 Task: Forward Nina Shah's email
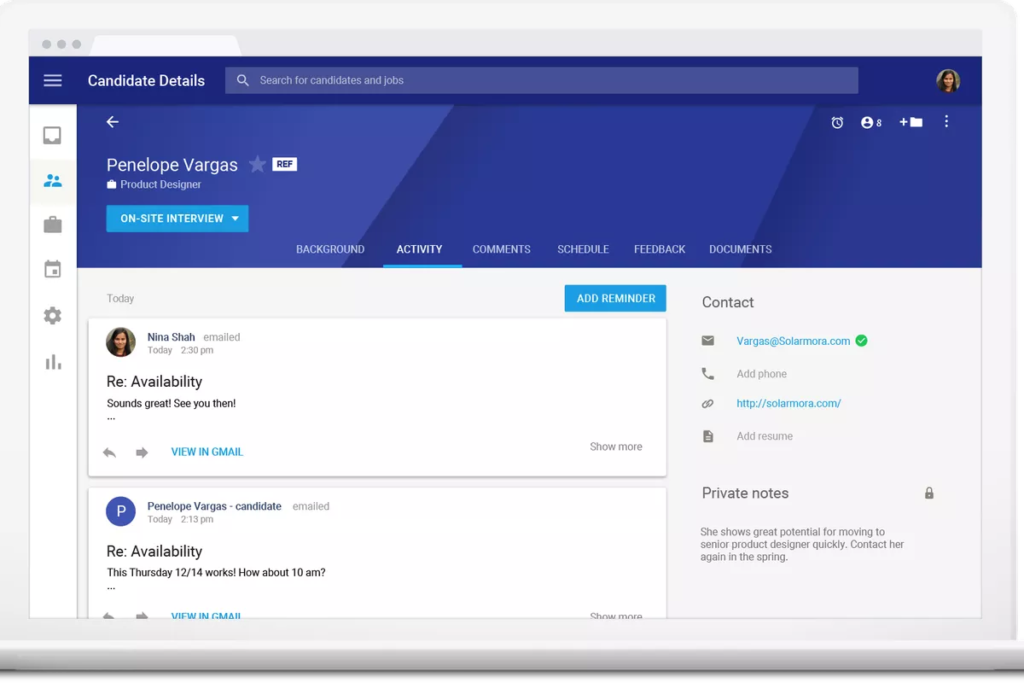pos(142,452)
